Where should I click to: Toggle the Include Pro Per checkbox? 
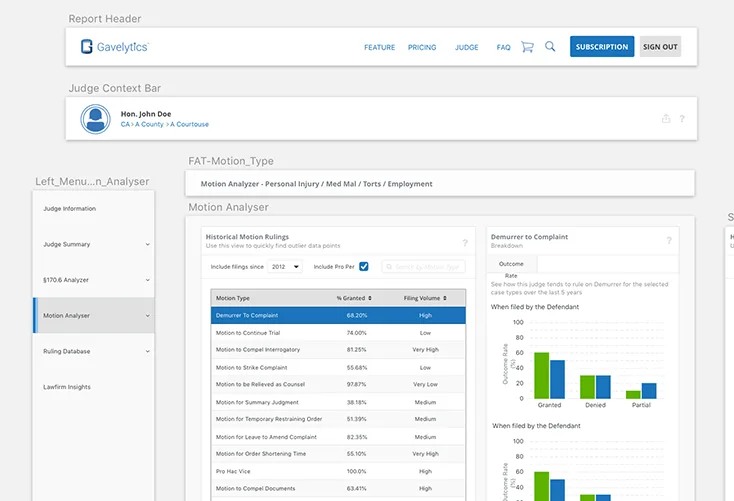tap(364, 267)
